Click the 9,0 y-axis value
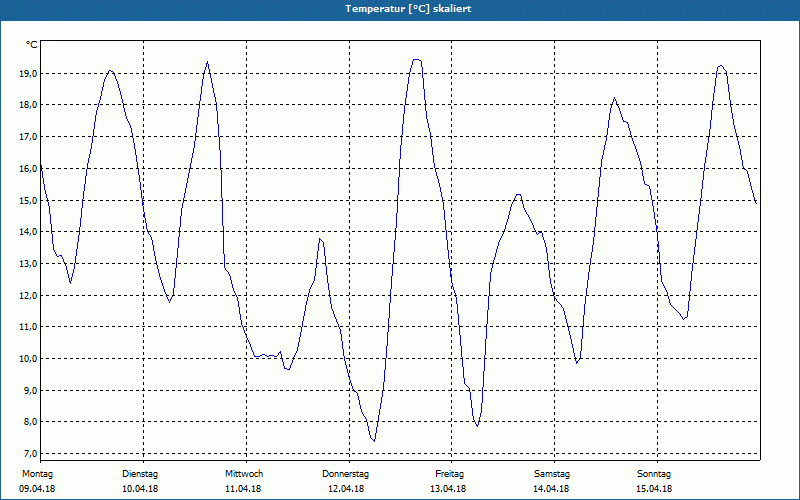This screenshot has height=500, width=800. coord(30,390)
